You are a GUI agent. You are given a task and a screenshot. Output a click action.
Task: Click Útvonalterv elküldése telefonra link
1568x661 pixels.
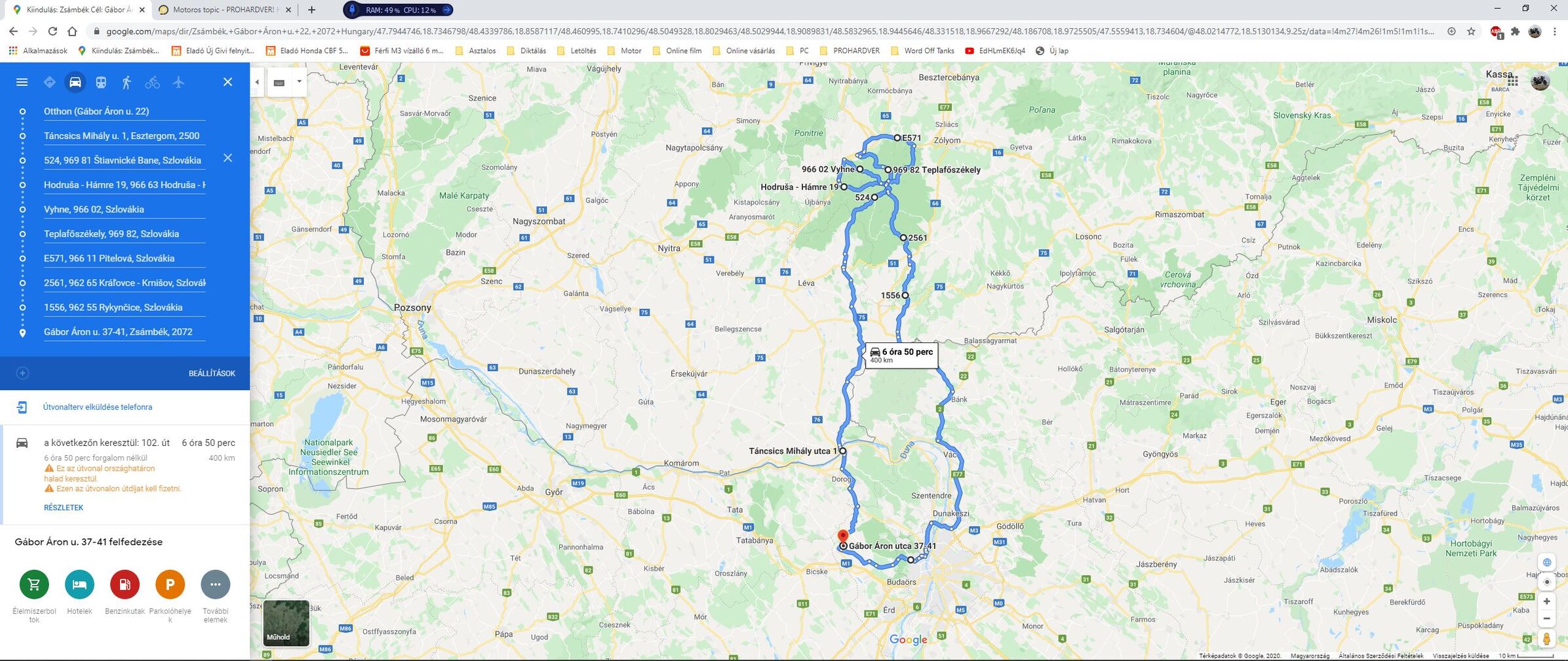98,407
